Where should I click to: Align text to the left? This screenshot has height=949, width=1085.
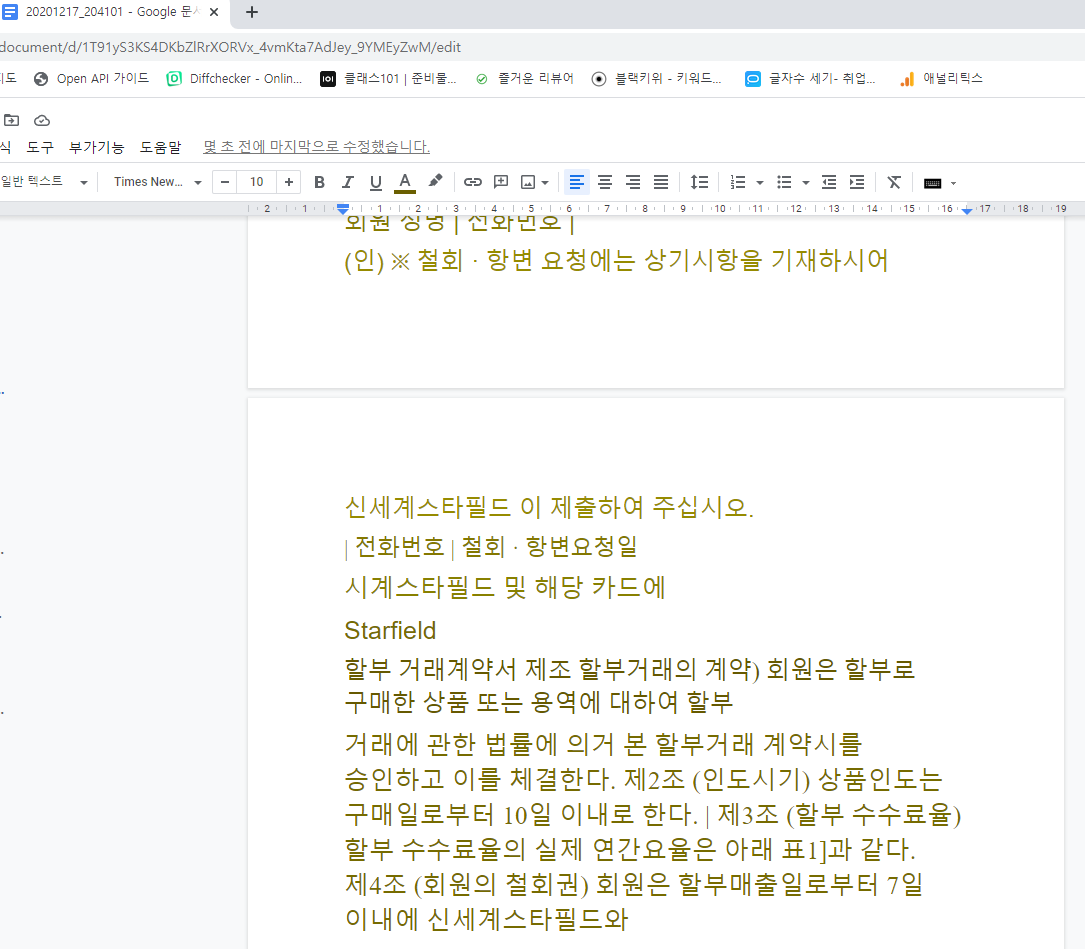576,182
